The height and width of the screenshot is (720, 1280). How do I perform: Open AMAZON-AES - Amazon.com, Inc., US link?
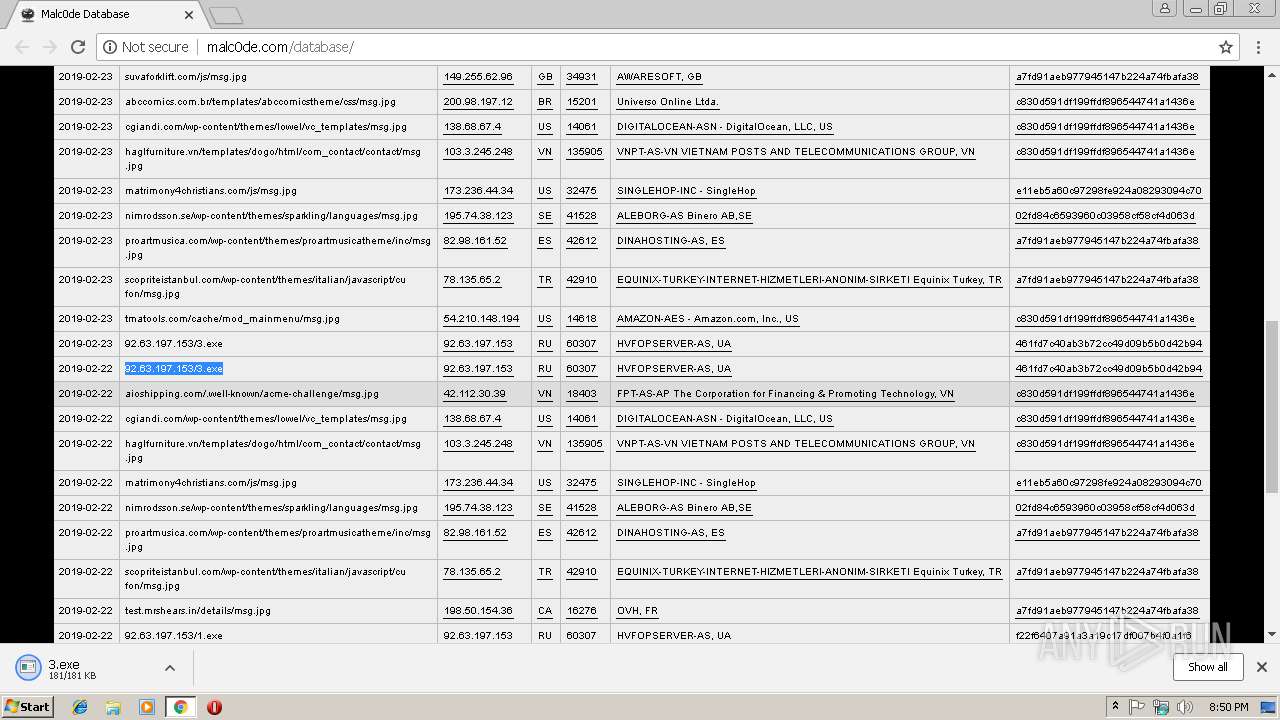click(708, 319)
